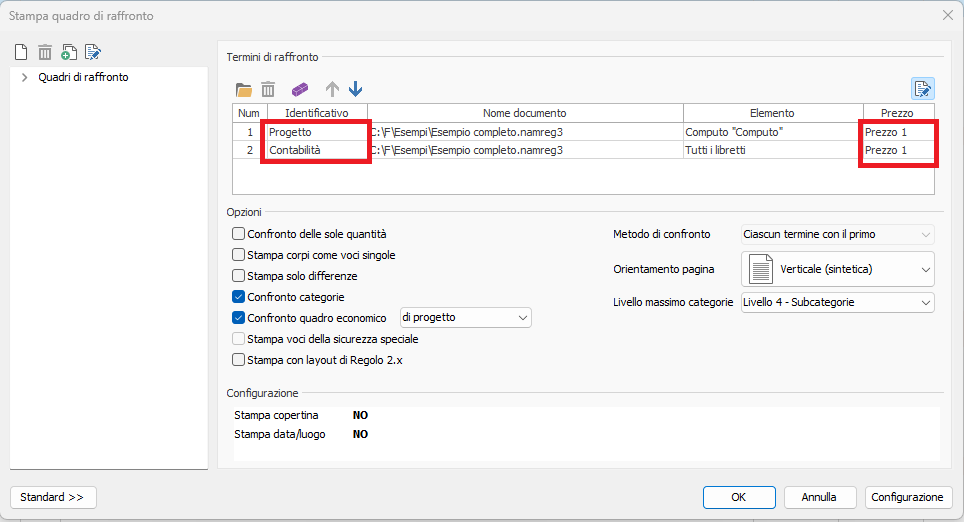Move selected term down with blue arrow
The image size is (964, 522).
click(x=355, y=89)
